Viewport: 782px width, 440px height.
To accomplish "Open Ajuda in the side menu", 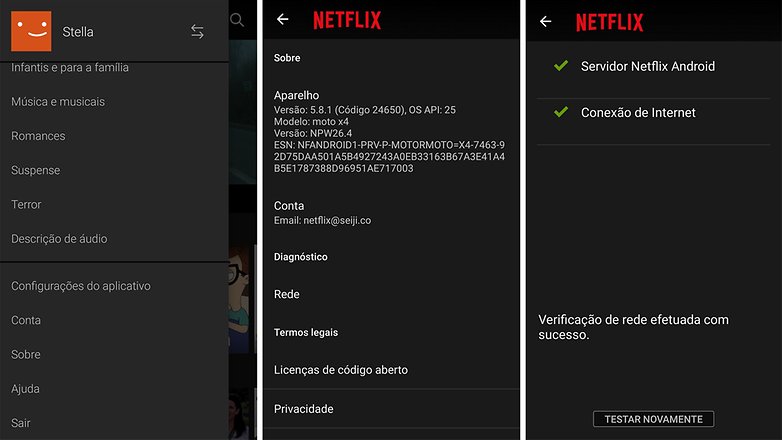I will 25,389.
